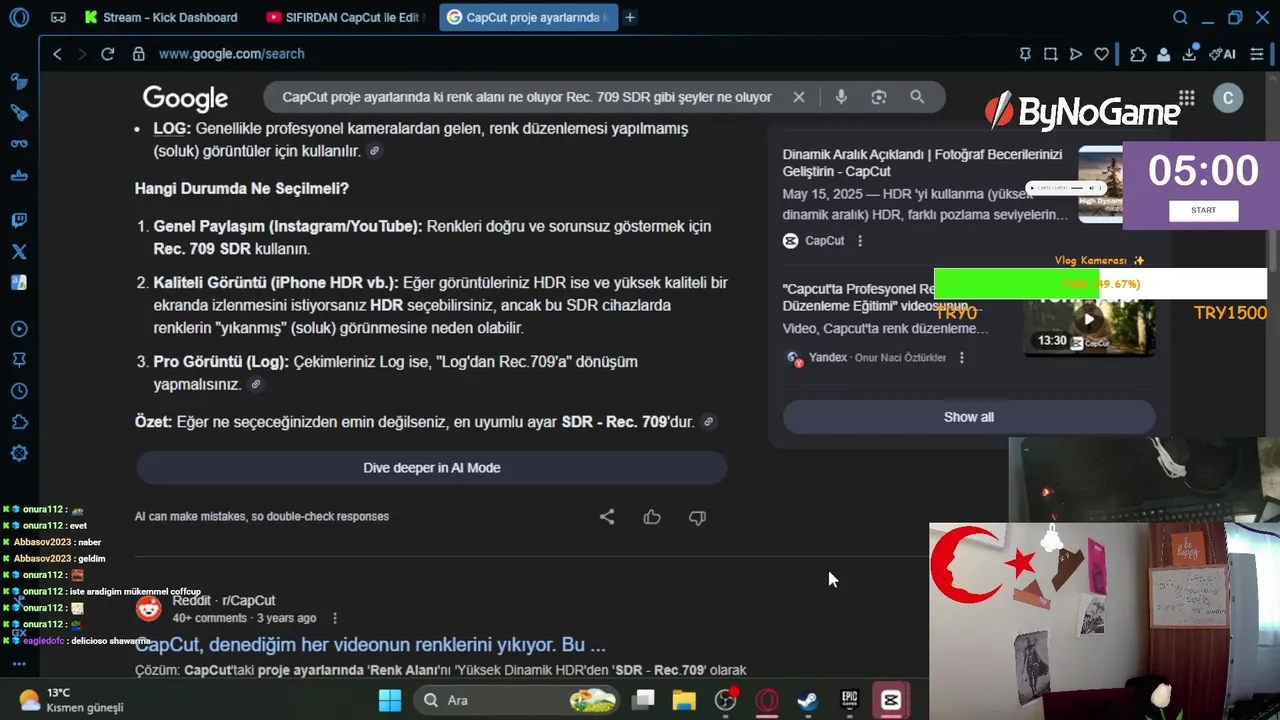1280x720 pixels.
Task: Click Dive deeper in AI Mode button
Action: (x=431, y=468)
